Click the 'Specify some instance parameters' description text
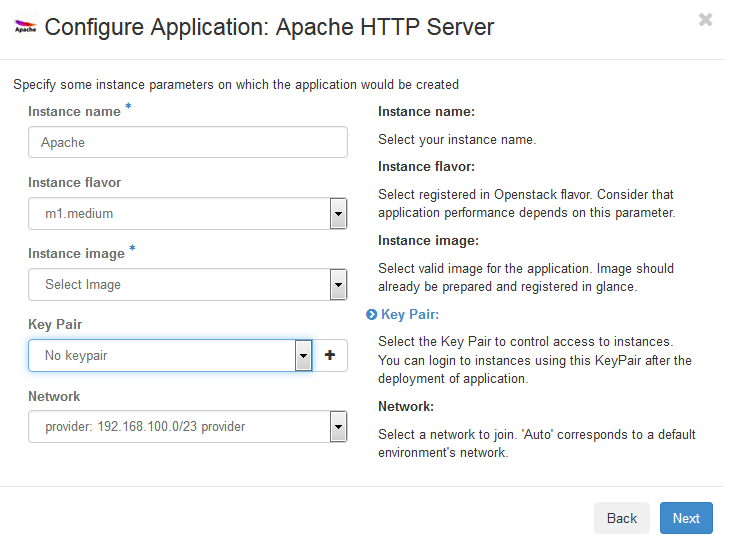 point(236,85)
